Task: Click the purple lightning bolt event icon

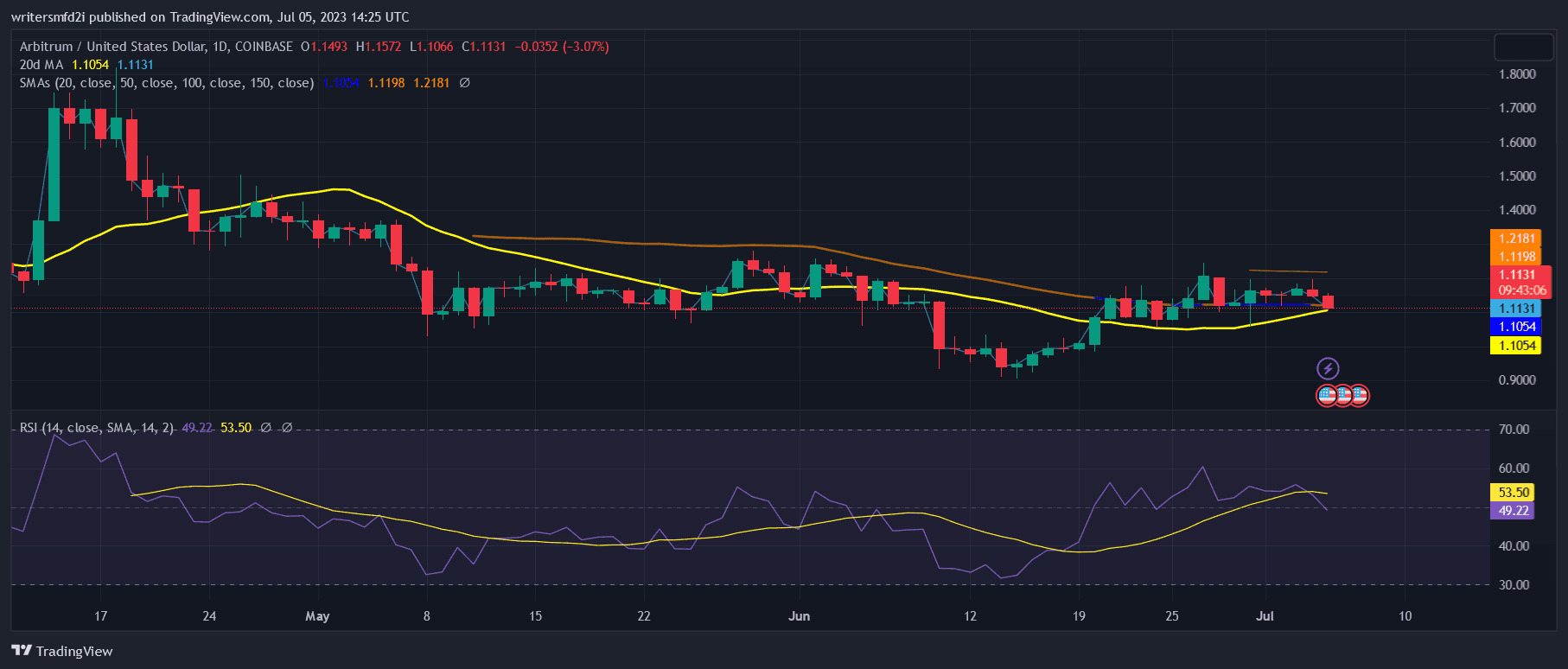Action: (1328, 369)
